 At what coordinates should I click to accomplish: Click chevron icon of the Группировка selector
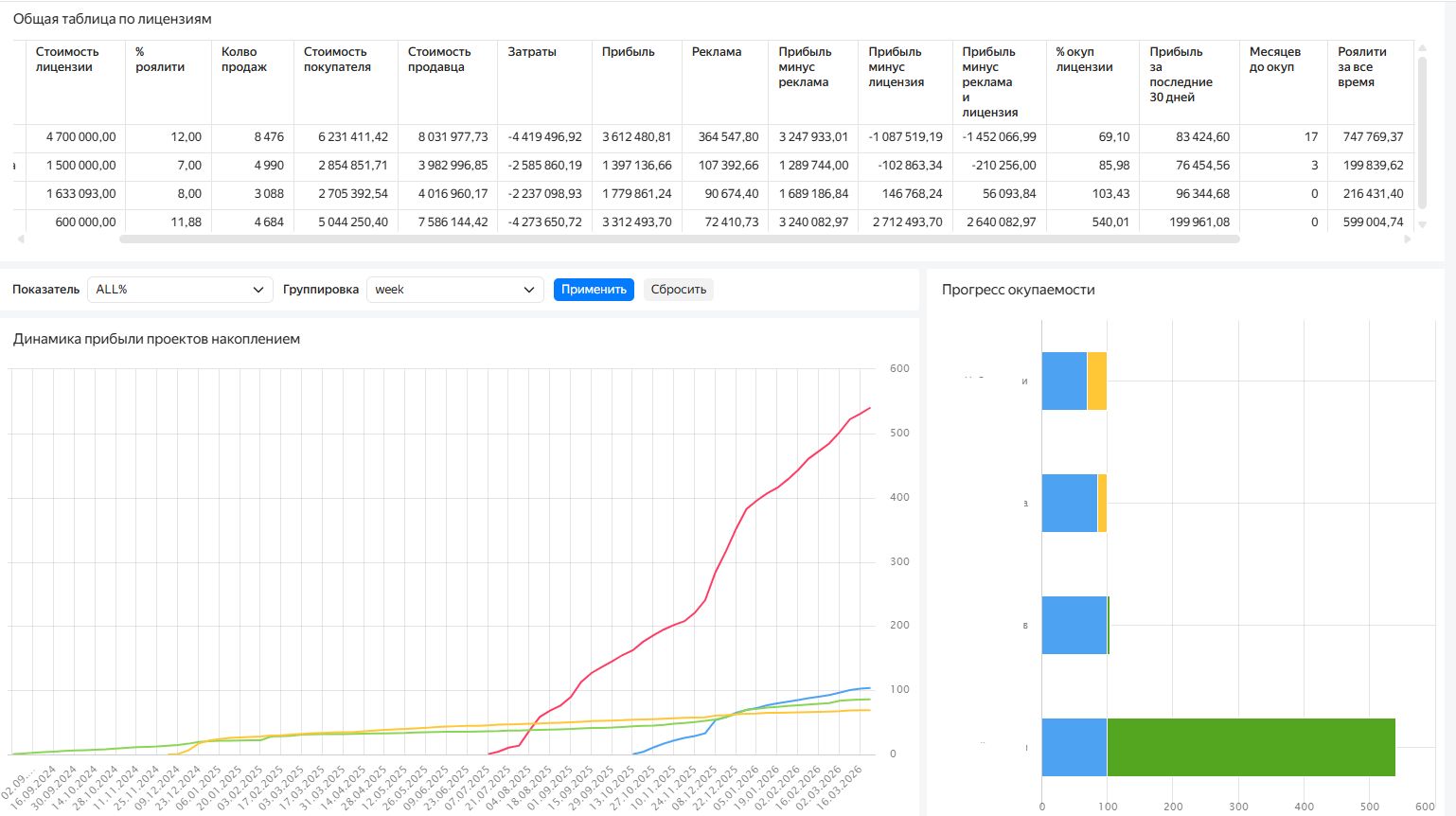529,290
